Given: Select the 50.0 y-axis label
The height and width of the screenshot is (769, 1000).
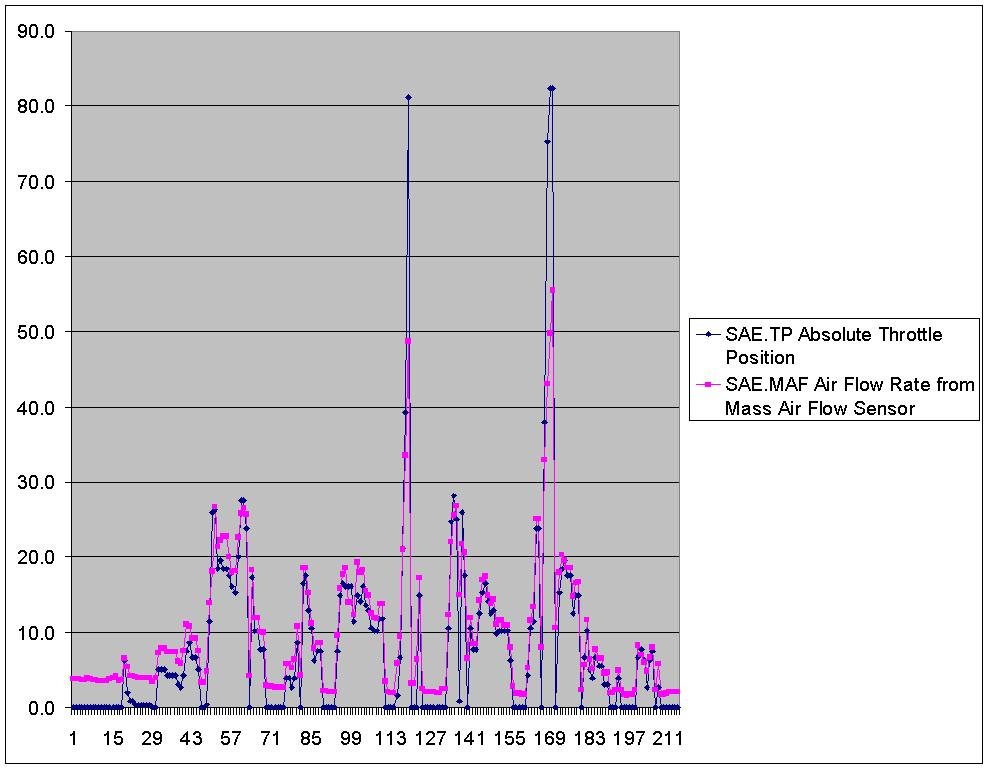Looking at the screenshot, I should click(x=36, y=332).
